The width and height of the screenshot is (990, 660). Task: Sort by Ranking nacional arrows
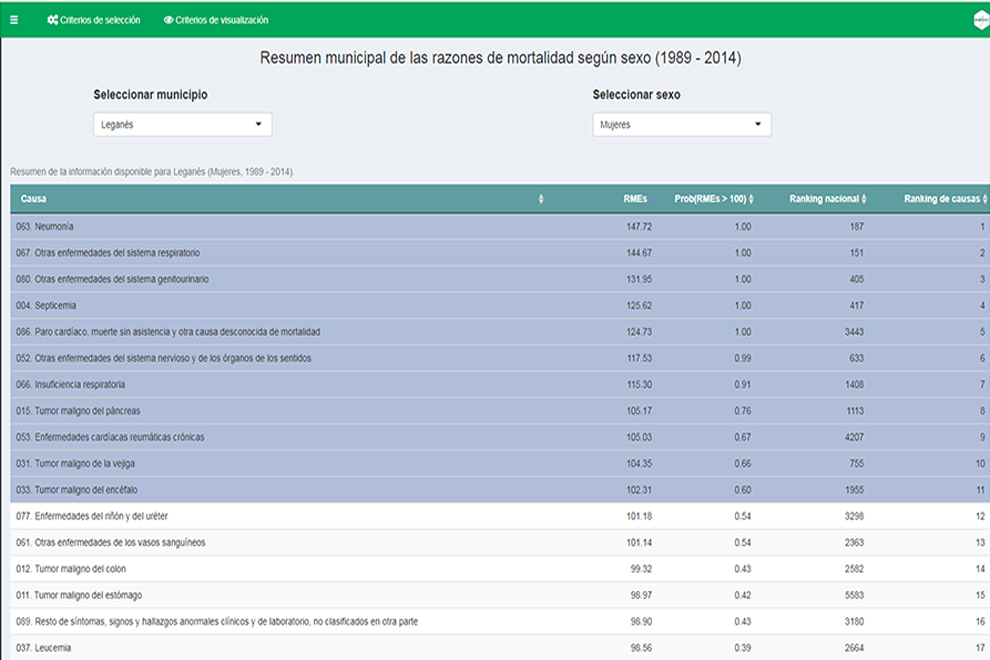[x=864, y=199]
